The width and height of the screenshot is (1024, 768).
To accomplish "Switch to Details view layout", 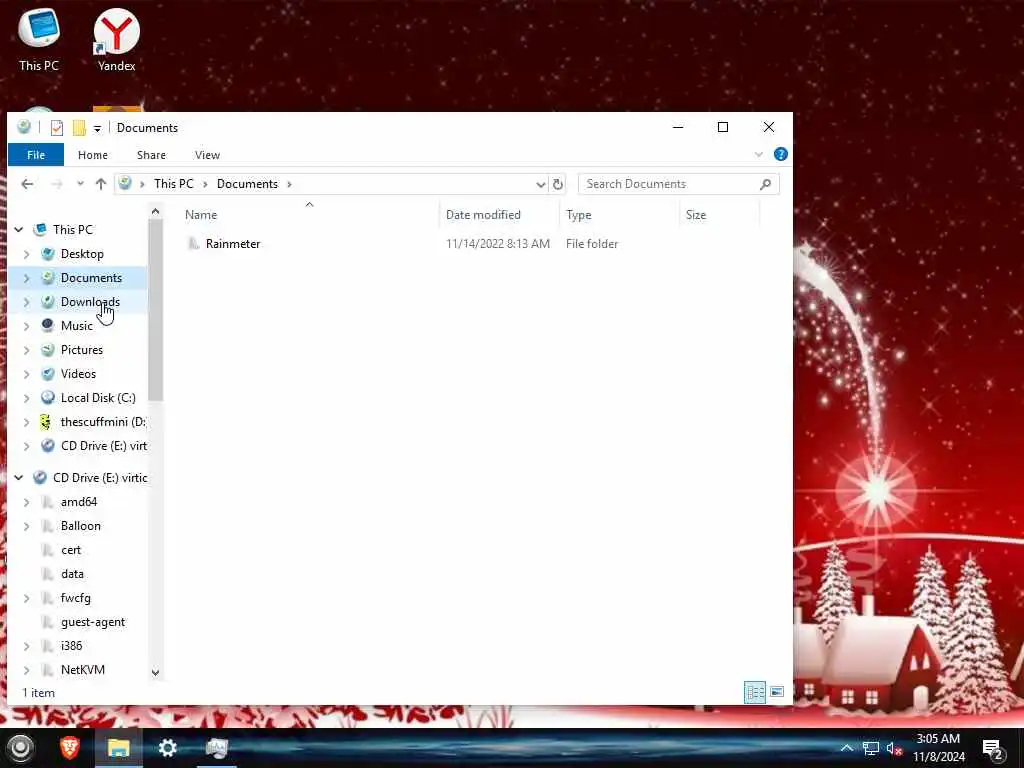I will point(755,692).
